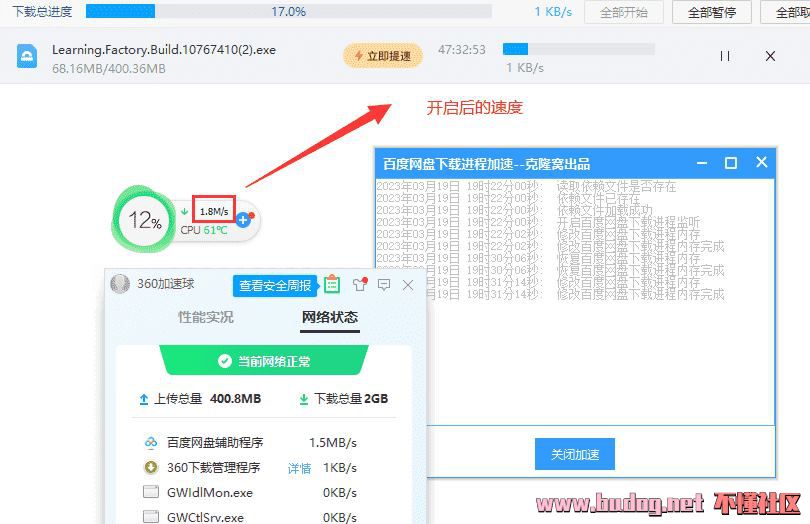Click the overall download progress bar
The width and height of the screenshot is (810, 524).
coord(289,11)
